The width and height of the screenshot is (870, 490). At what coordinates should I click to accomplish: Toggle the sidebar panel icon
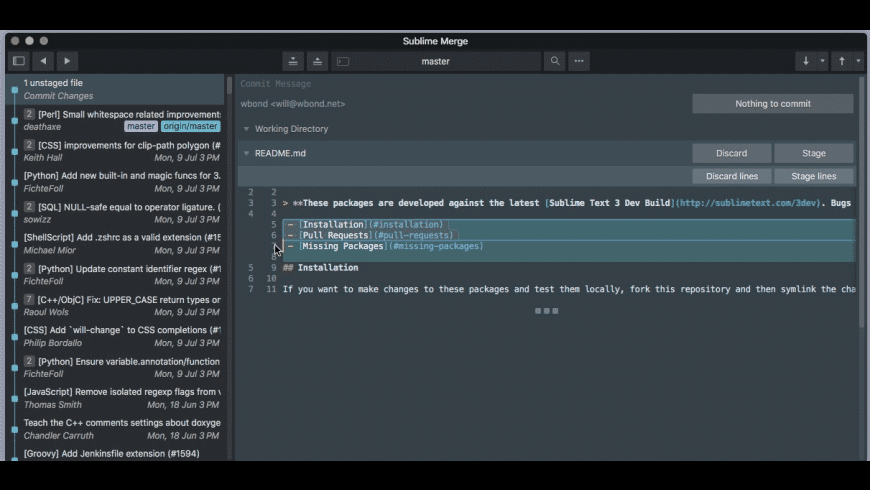[x=19, y=61]
